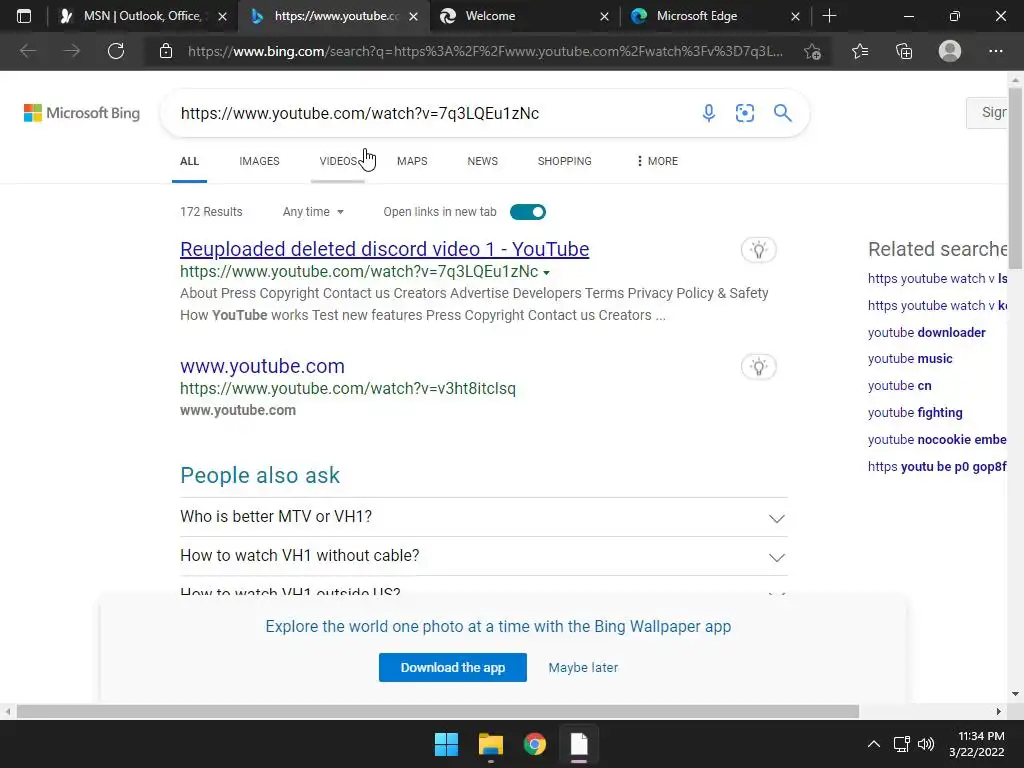Search using an image icon
Viewport: 1024px width, 768px height.
click(744, 113)
